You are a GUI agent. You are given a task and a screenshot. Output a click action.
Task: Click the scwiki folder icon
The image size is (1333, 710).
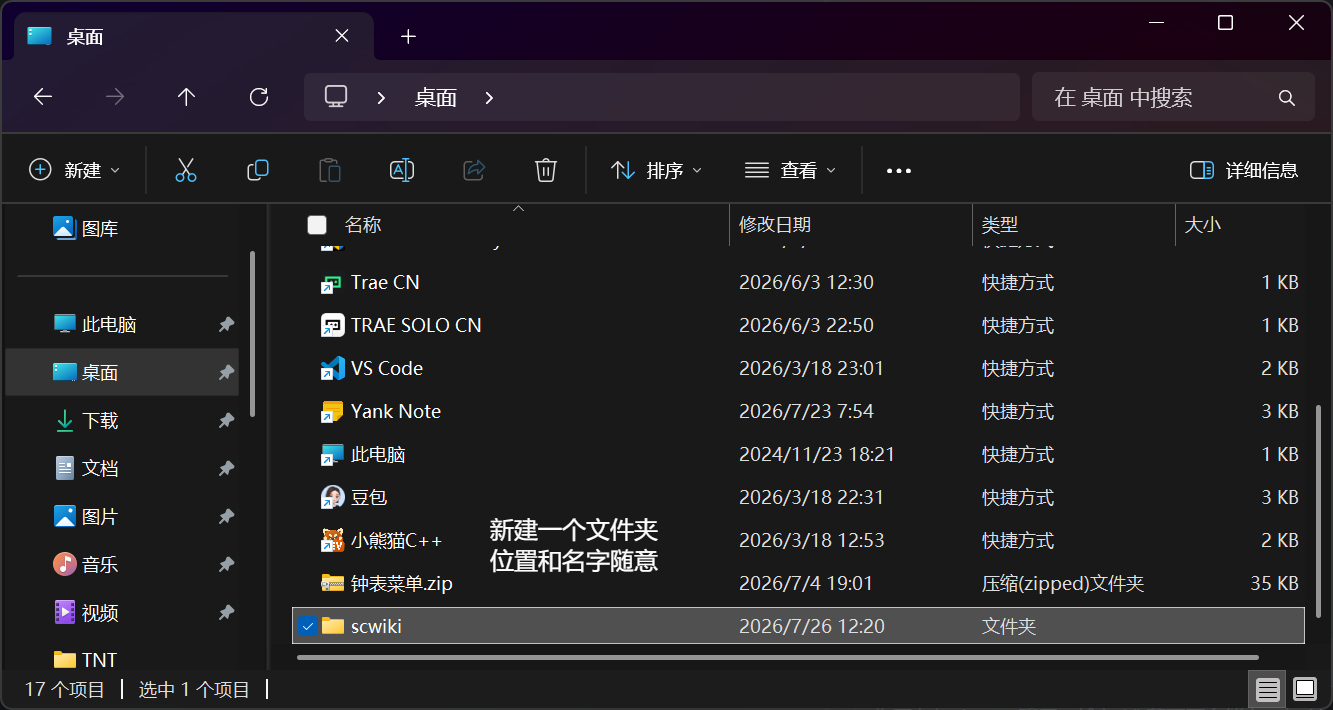332,626
